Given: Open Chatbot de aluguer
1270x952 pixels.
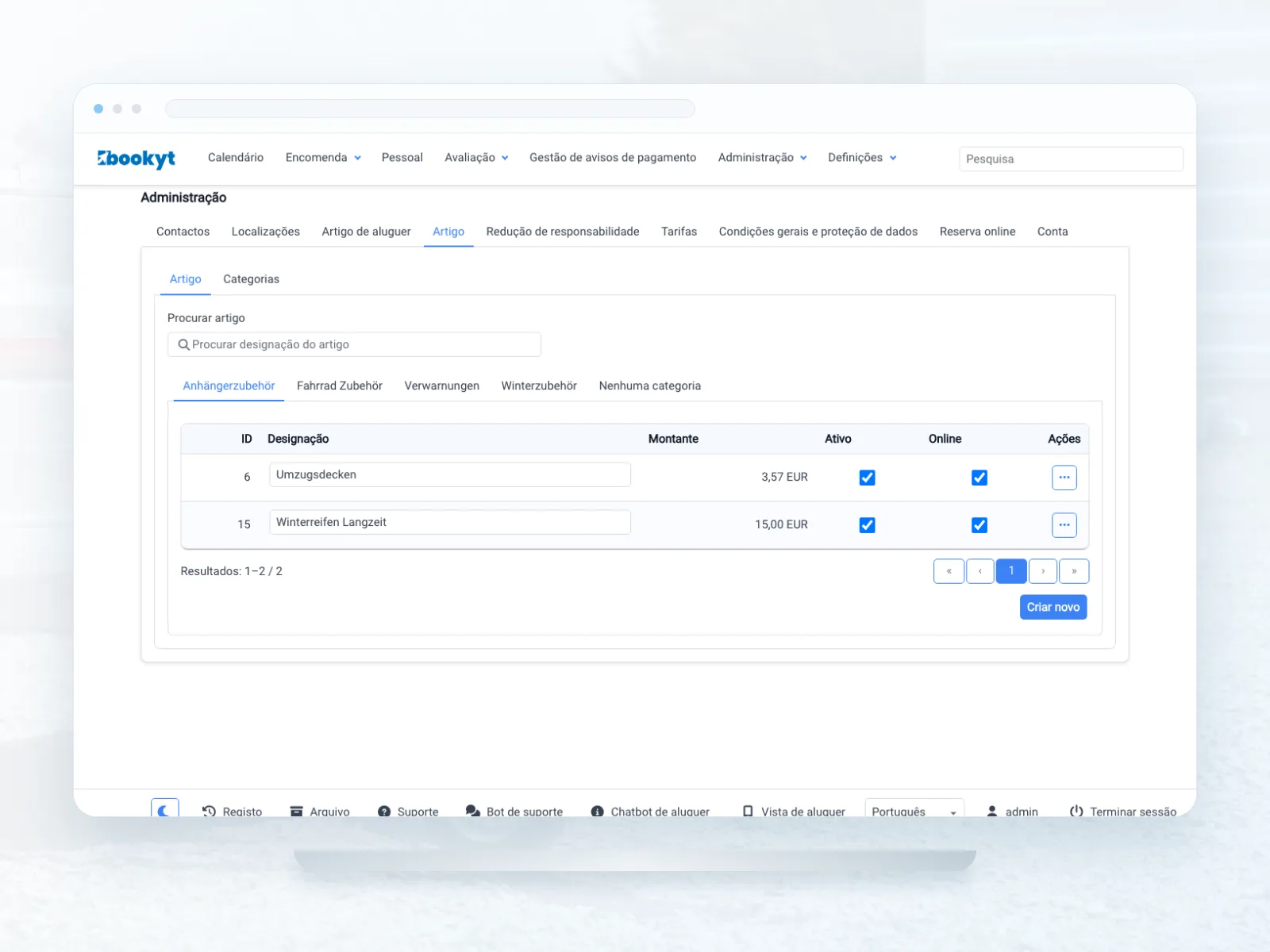Looking at the screenshot, I should pyautogui.click(x=650, y=811).
